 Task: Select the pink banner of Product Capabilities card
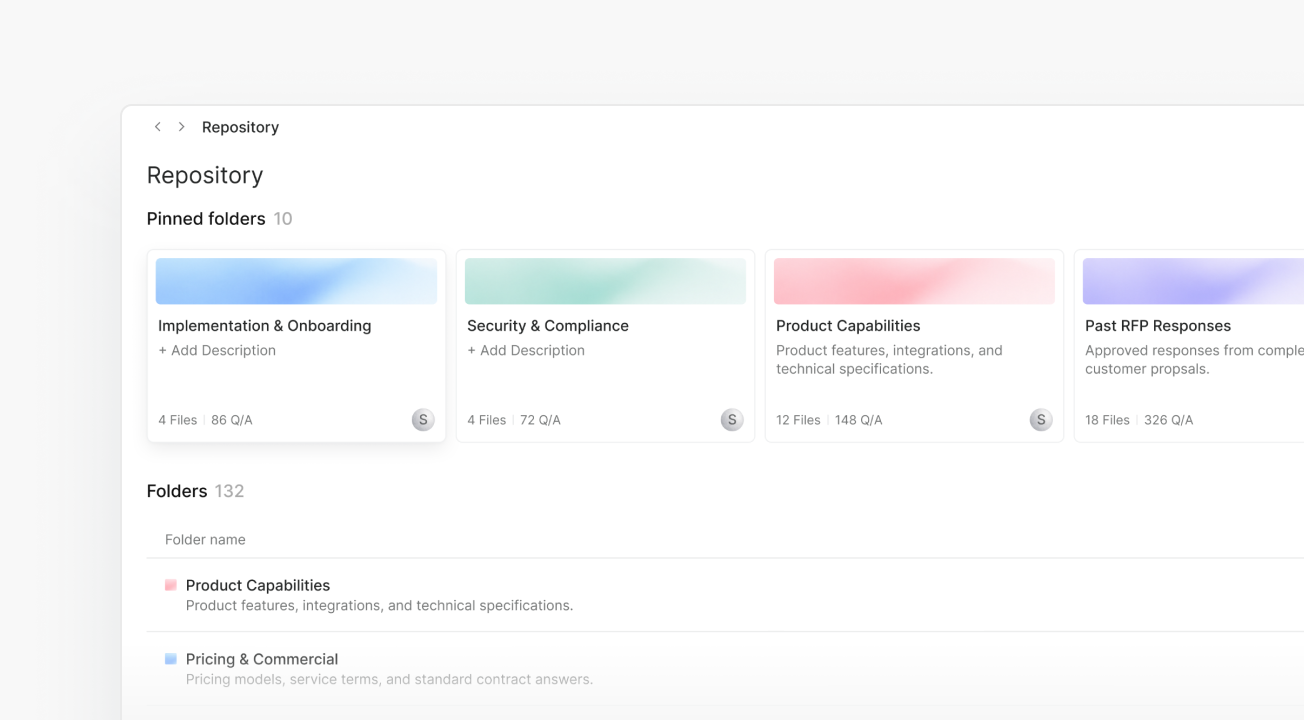[914, 281]
